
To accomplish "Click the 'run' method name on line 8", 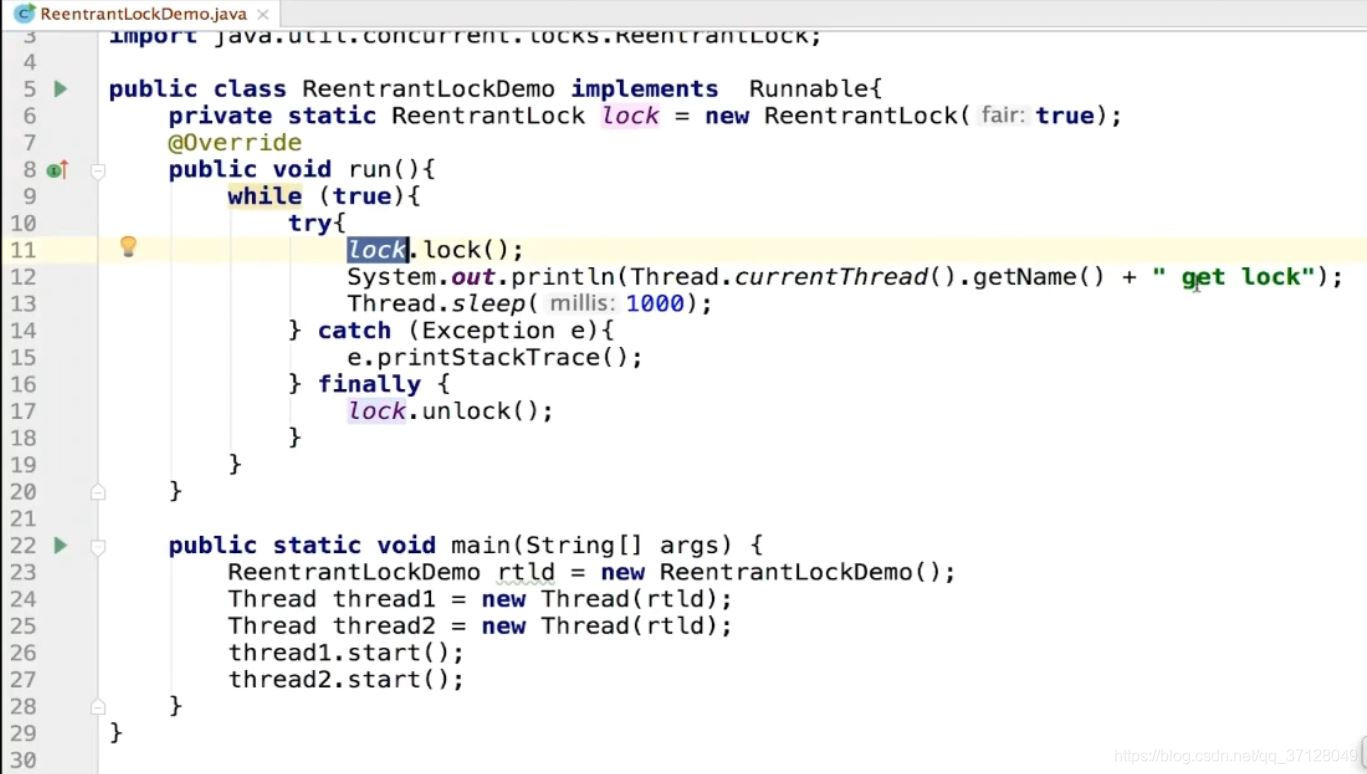I will click(370, 170).
